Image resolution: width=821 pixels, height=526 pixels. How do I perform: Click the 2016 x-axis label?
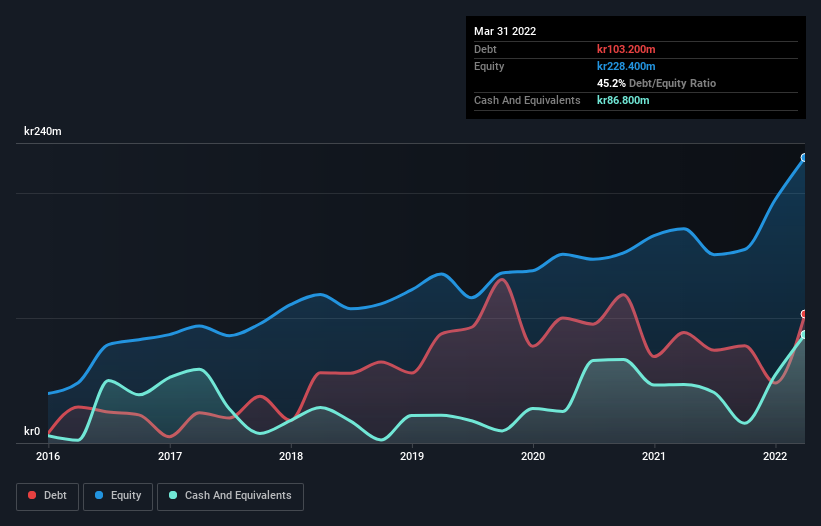point(48,456)
